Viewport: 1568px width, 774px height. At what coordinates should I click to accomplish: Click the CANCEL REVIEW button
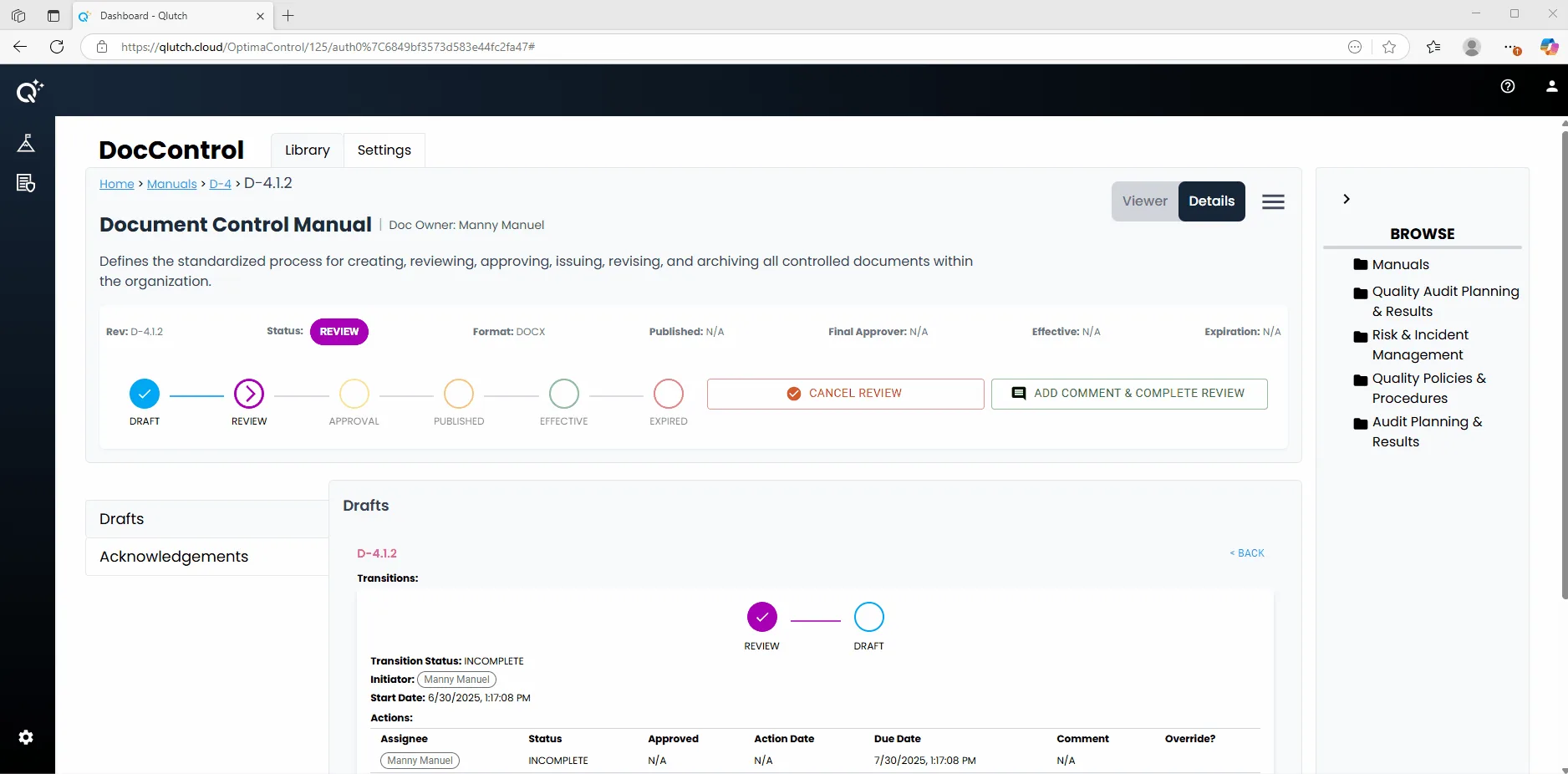(x=846, y=394)
